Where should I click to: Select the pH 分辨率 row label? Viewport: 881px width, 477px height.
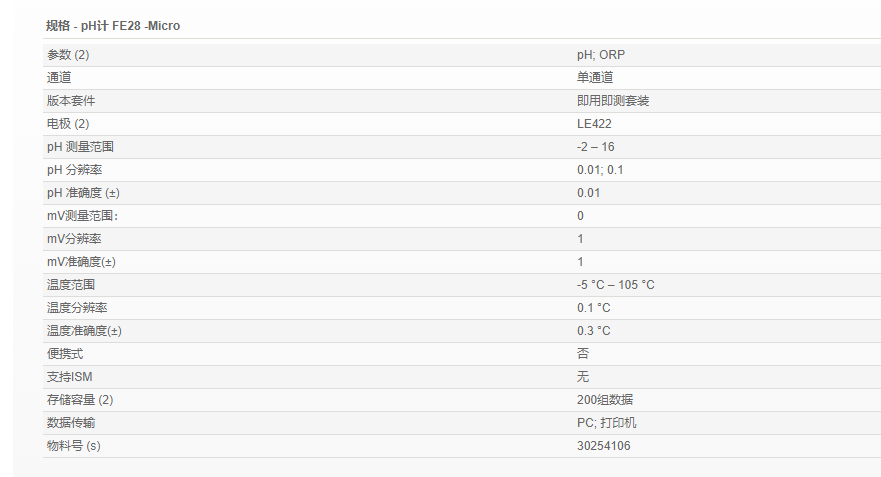(75, 170)
